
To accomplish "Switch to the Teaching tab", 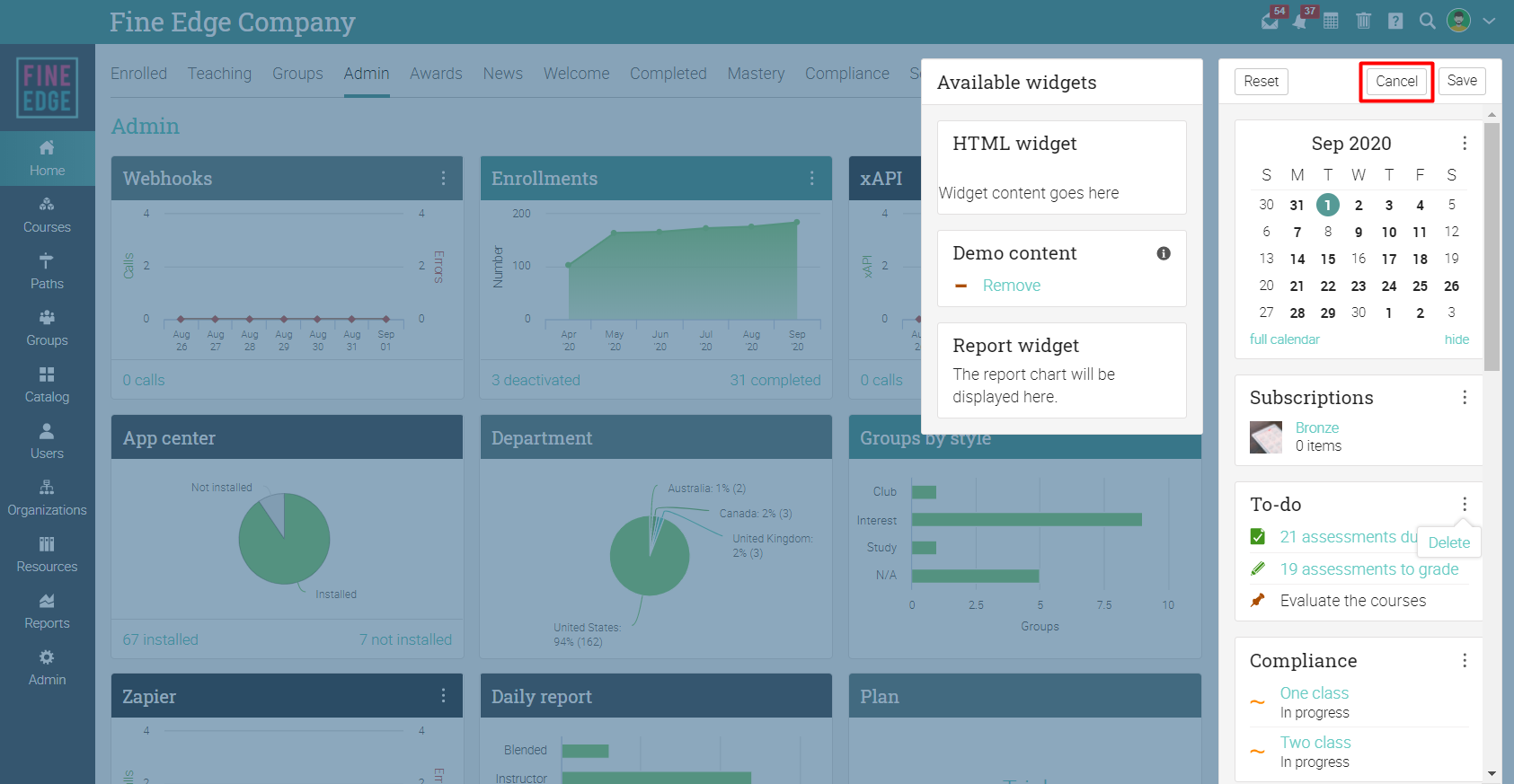I will (x=219, y=74).
